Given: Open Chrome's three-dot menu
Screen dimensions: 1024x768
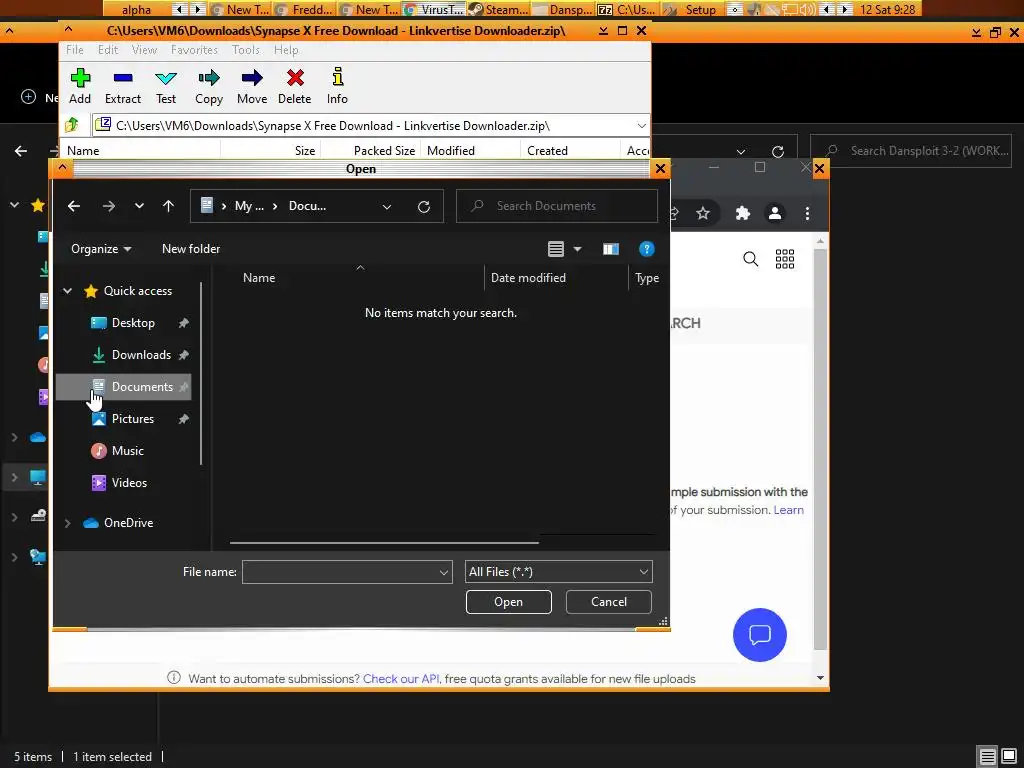Looking at the screenshot, I should 807,213.
